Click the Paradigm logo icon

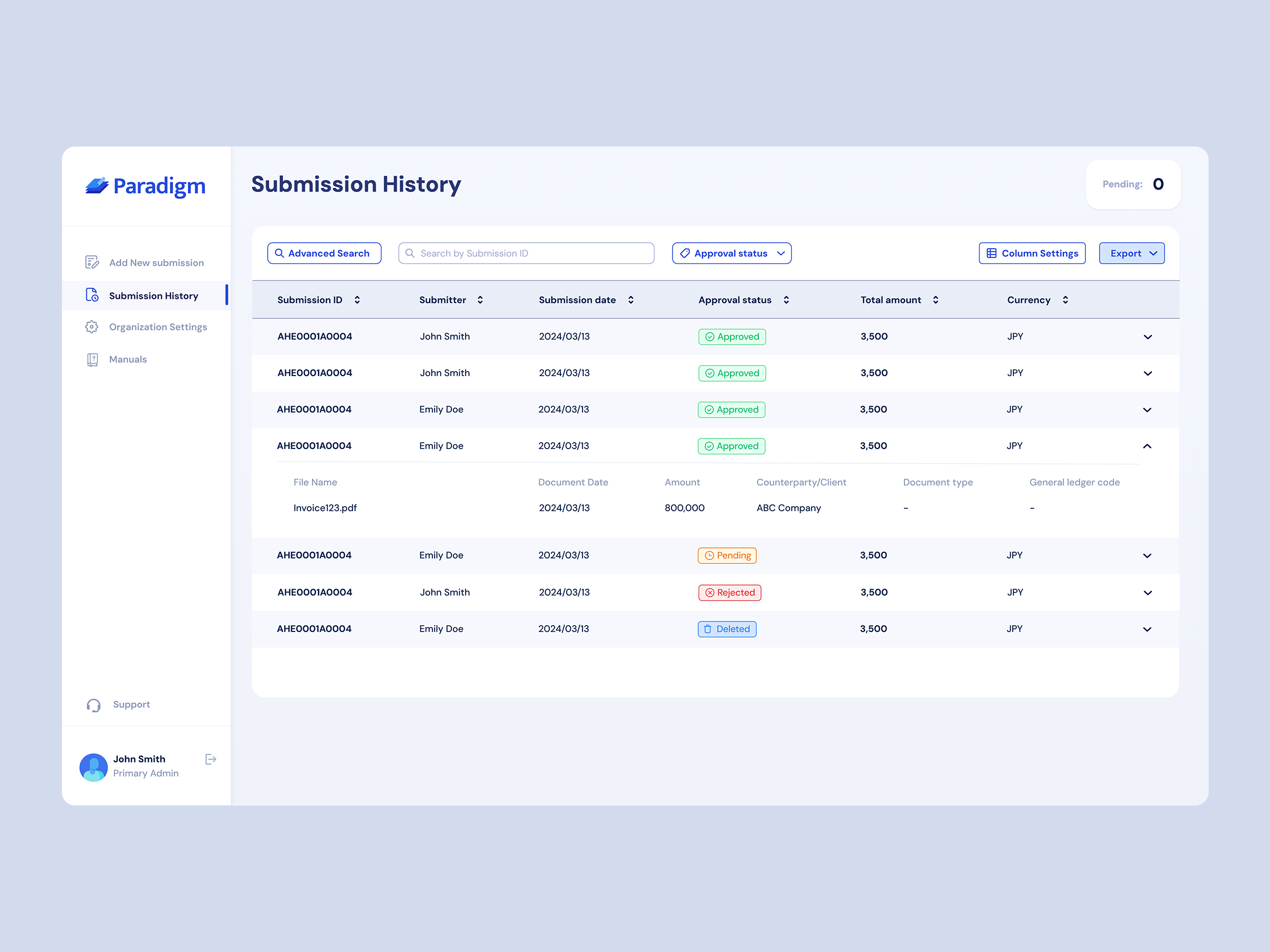pyautogui.click(x=97, y=185)
